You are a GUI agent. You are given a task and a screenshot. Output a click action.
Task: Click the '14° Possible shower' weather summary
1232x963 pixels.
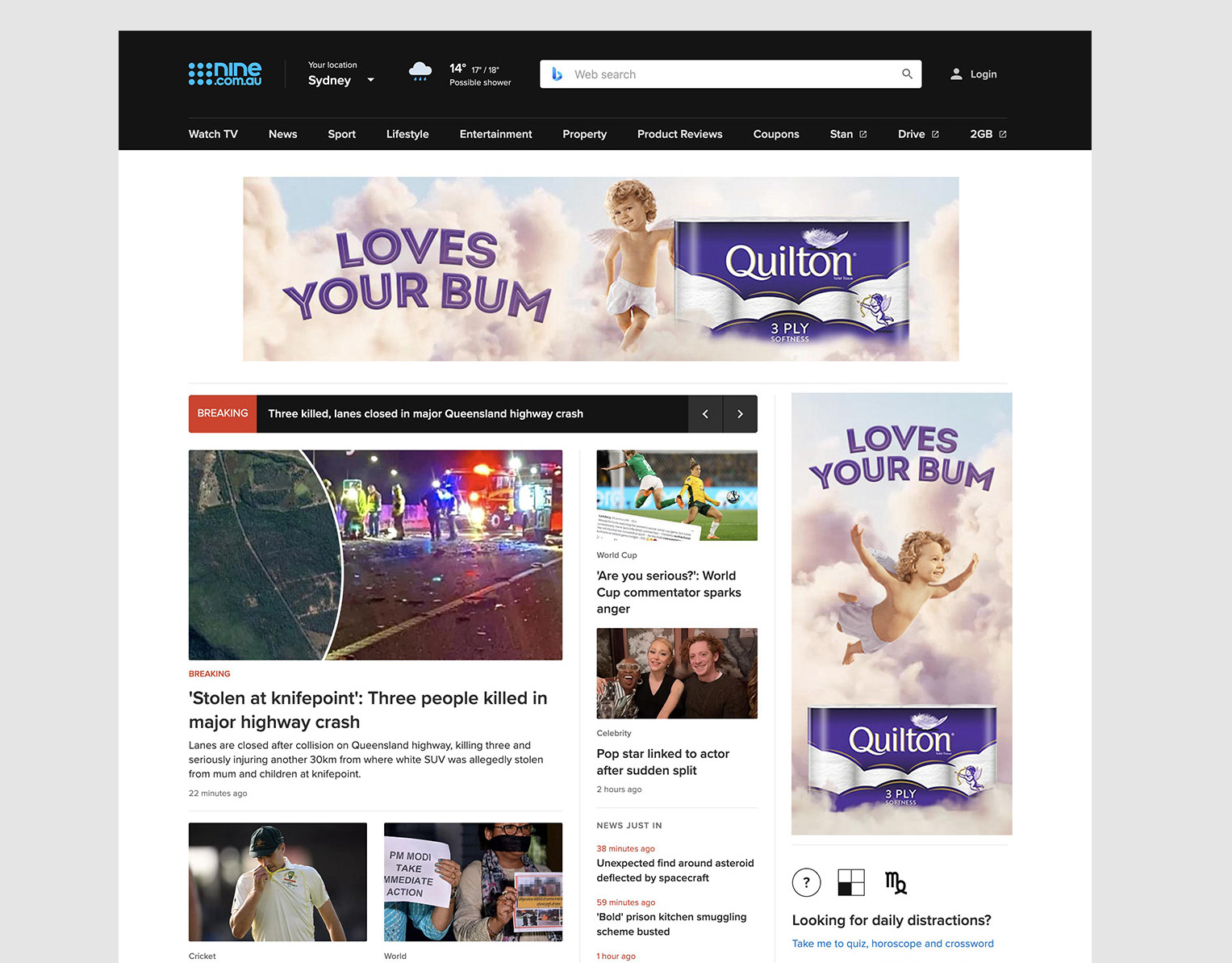tap(480, 74)
